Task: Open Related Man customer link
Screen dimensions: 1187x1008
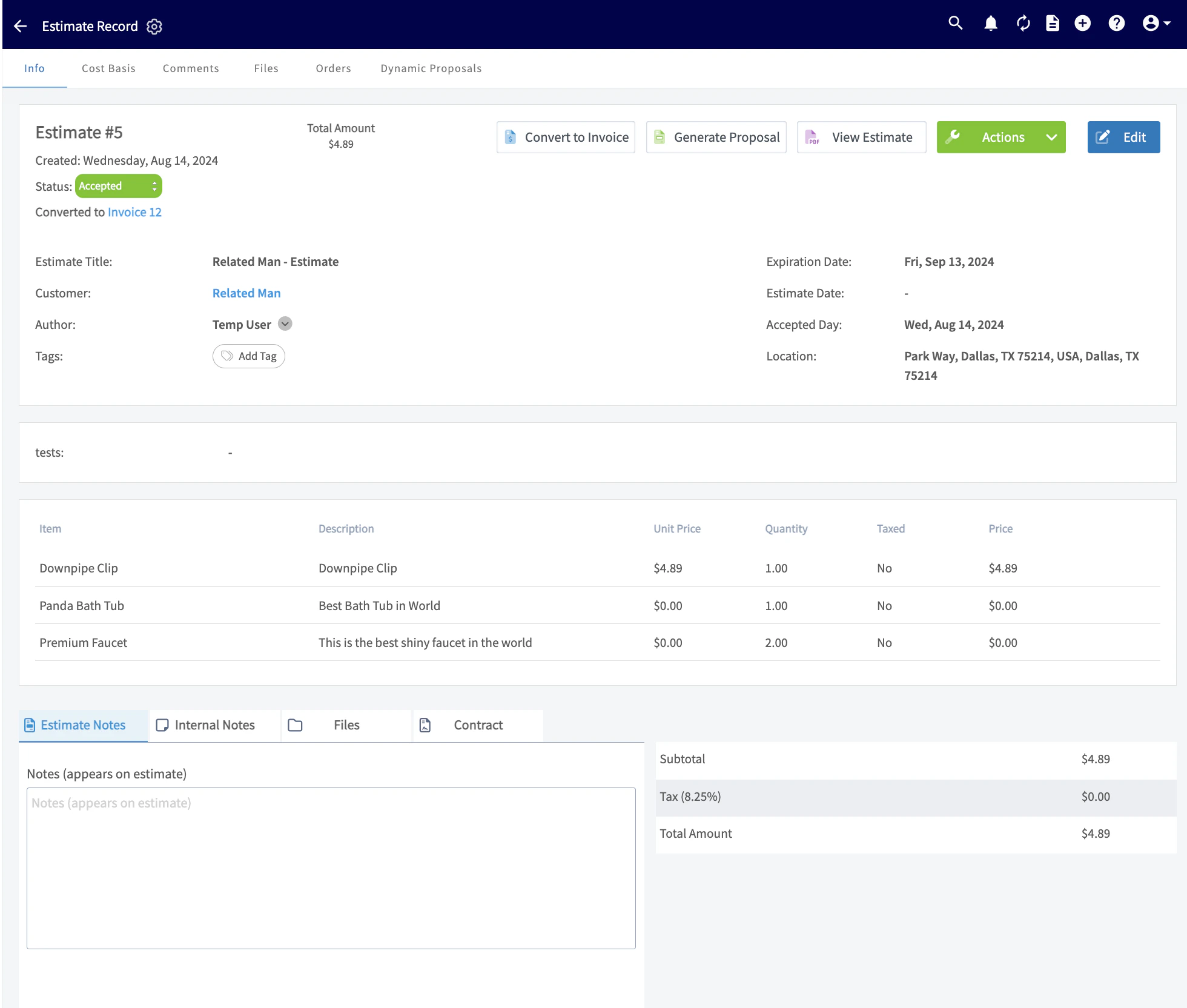Action: point(246,293)
